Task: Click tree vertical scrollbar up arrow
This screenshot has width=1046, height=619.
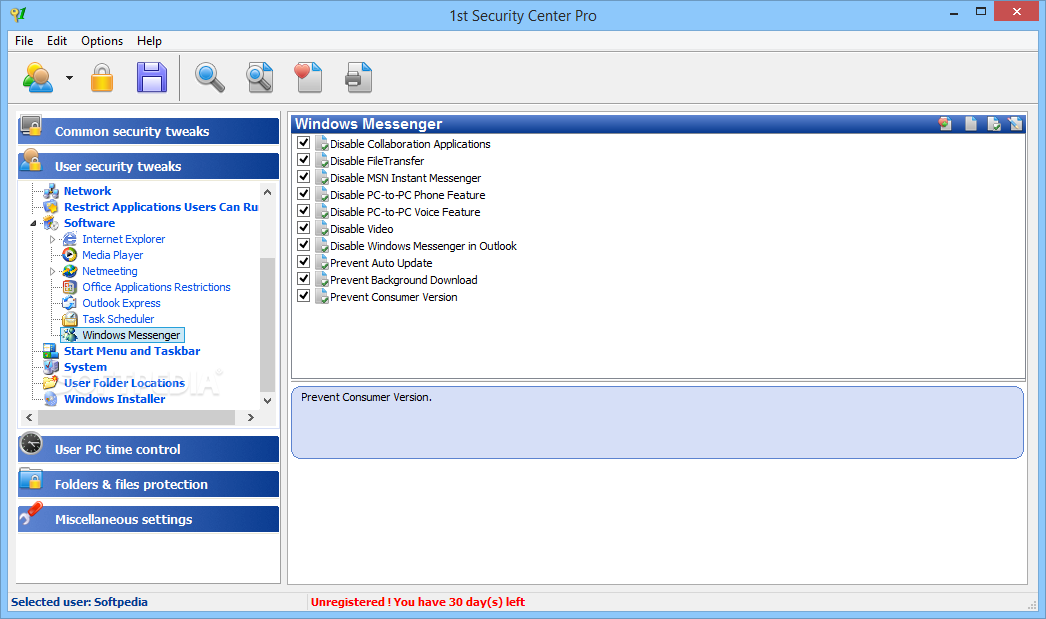Action: [268, 192]
